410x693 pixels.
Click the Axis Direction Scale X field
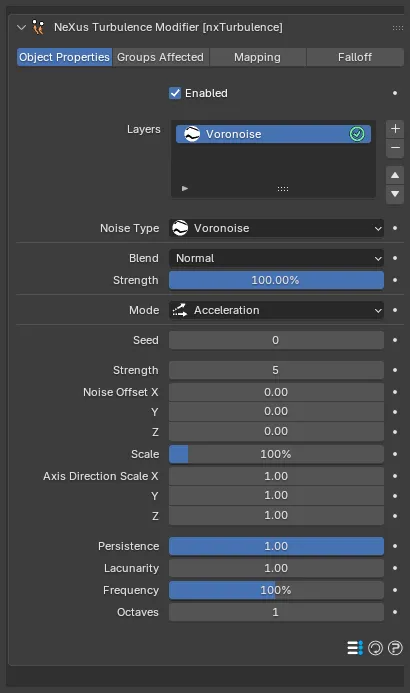click(276, 476)
